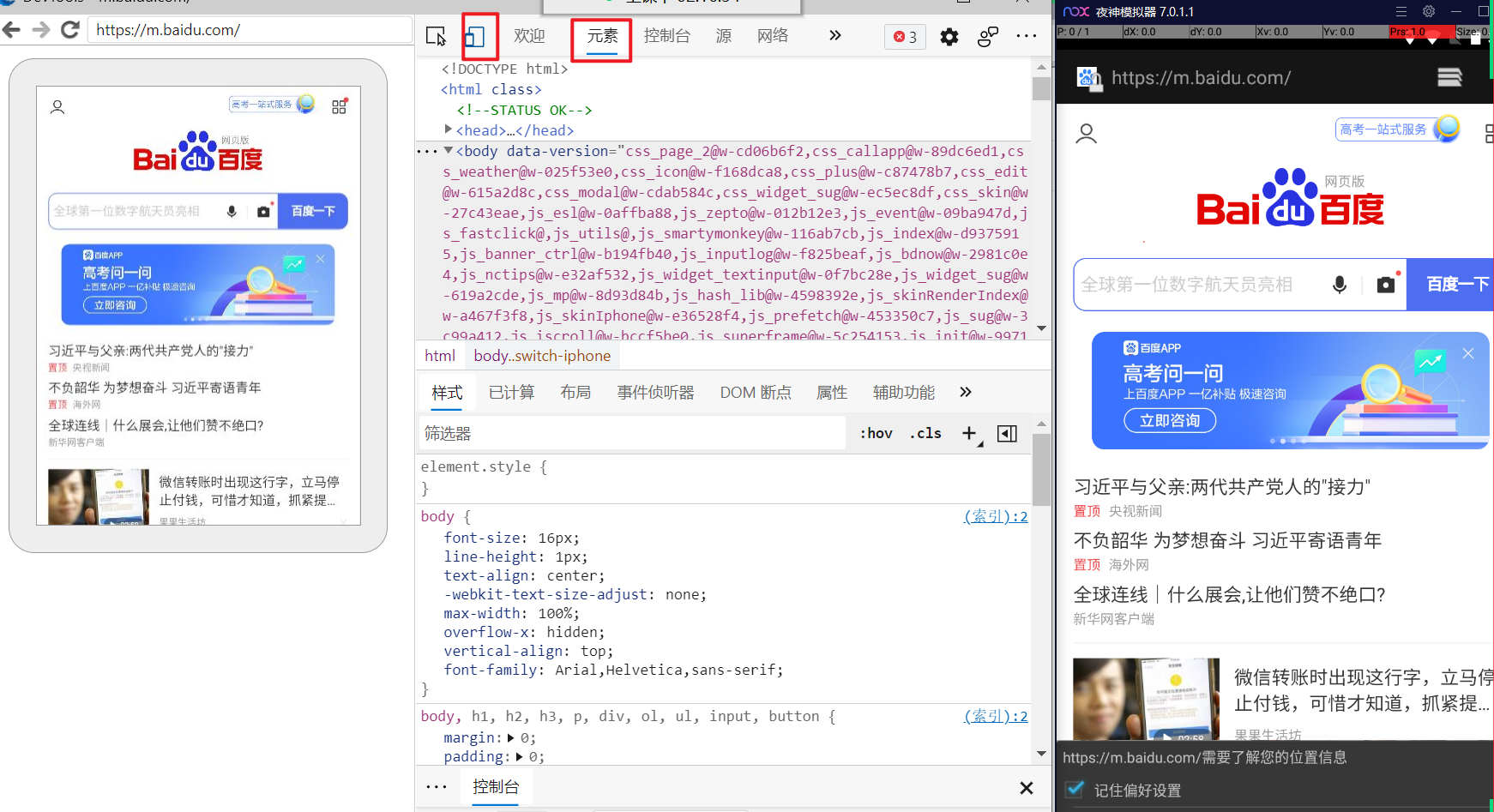Open 高考一站式服务 in Nox
1494x812 pixels.
click(1398, 129)
